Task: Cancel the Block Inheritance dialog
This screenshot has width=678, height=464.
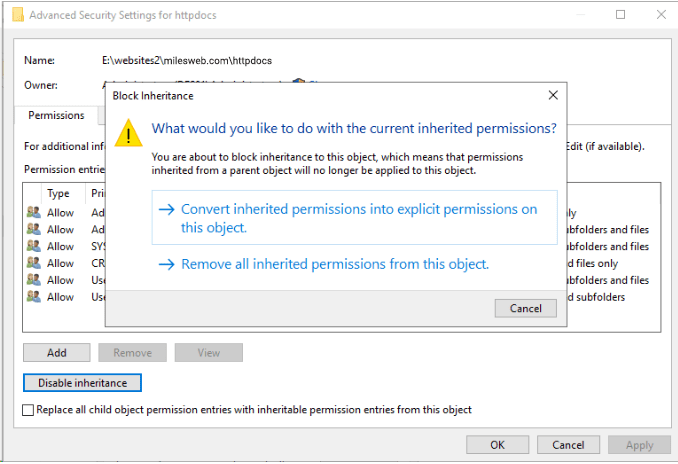Action: tap(525, 308)
